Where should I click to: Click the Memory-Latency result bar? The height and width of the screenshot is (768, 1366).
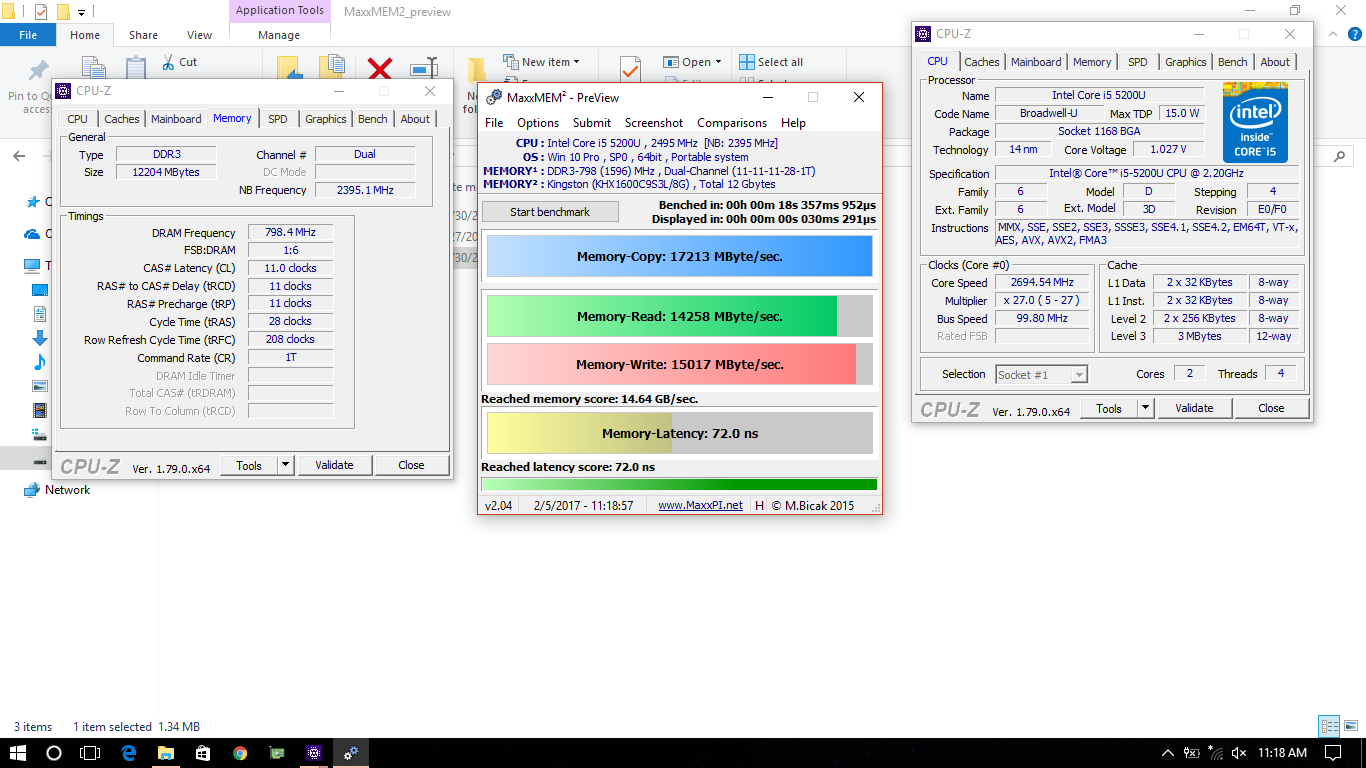680,434
